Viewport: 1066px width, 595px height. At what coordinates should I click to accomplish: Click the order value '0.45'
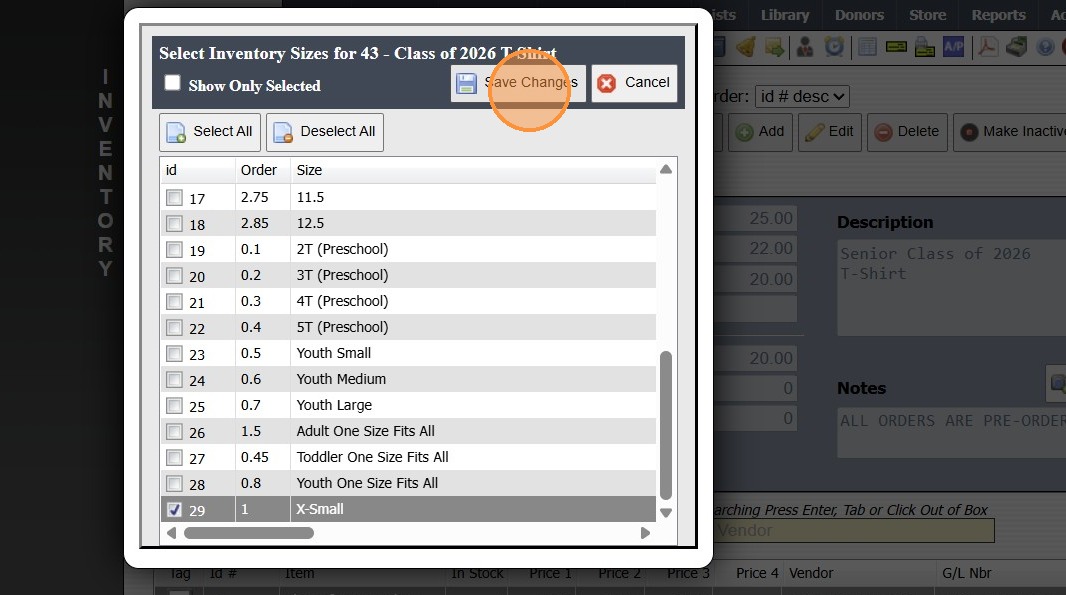[x=255, y=458]
